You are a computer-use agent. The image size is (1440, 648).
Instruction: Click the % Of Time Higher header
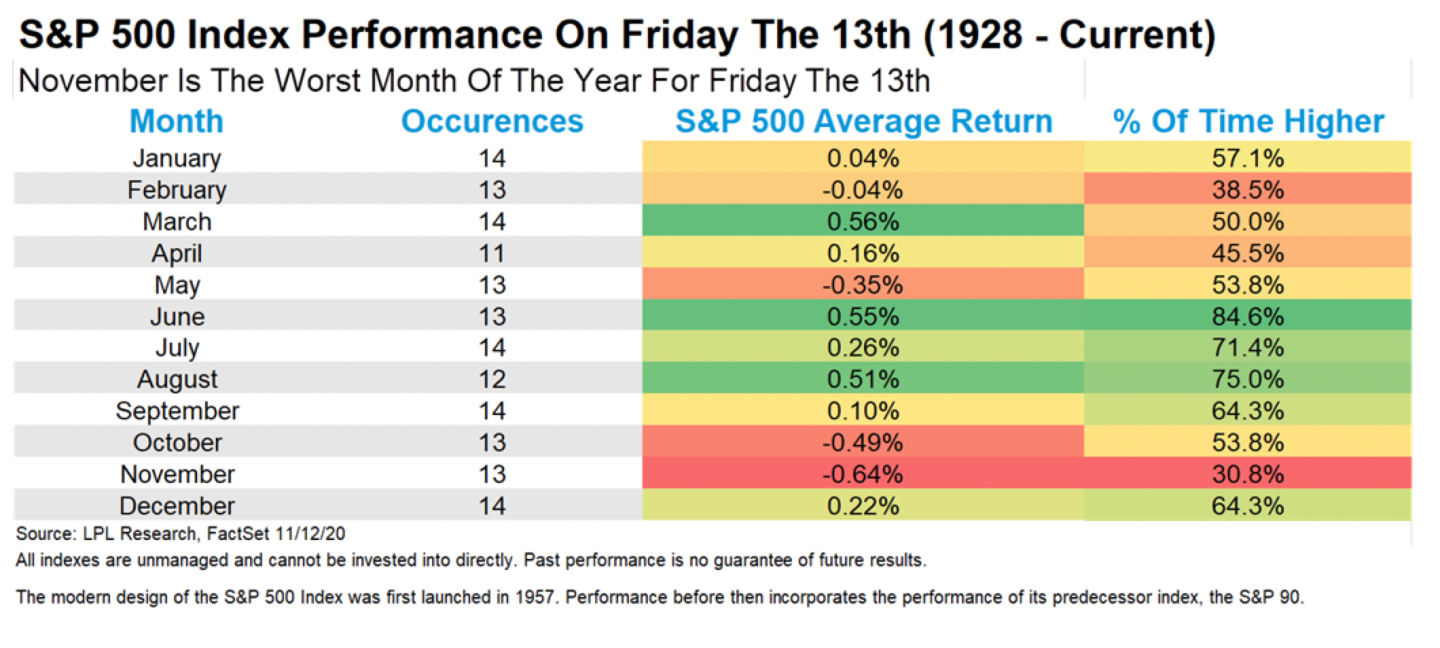coord(1248,122)
